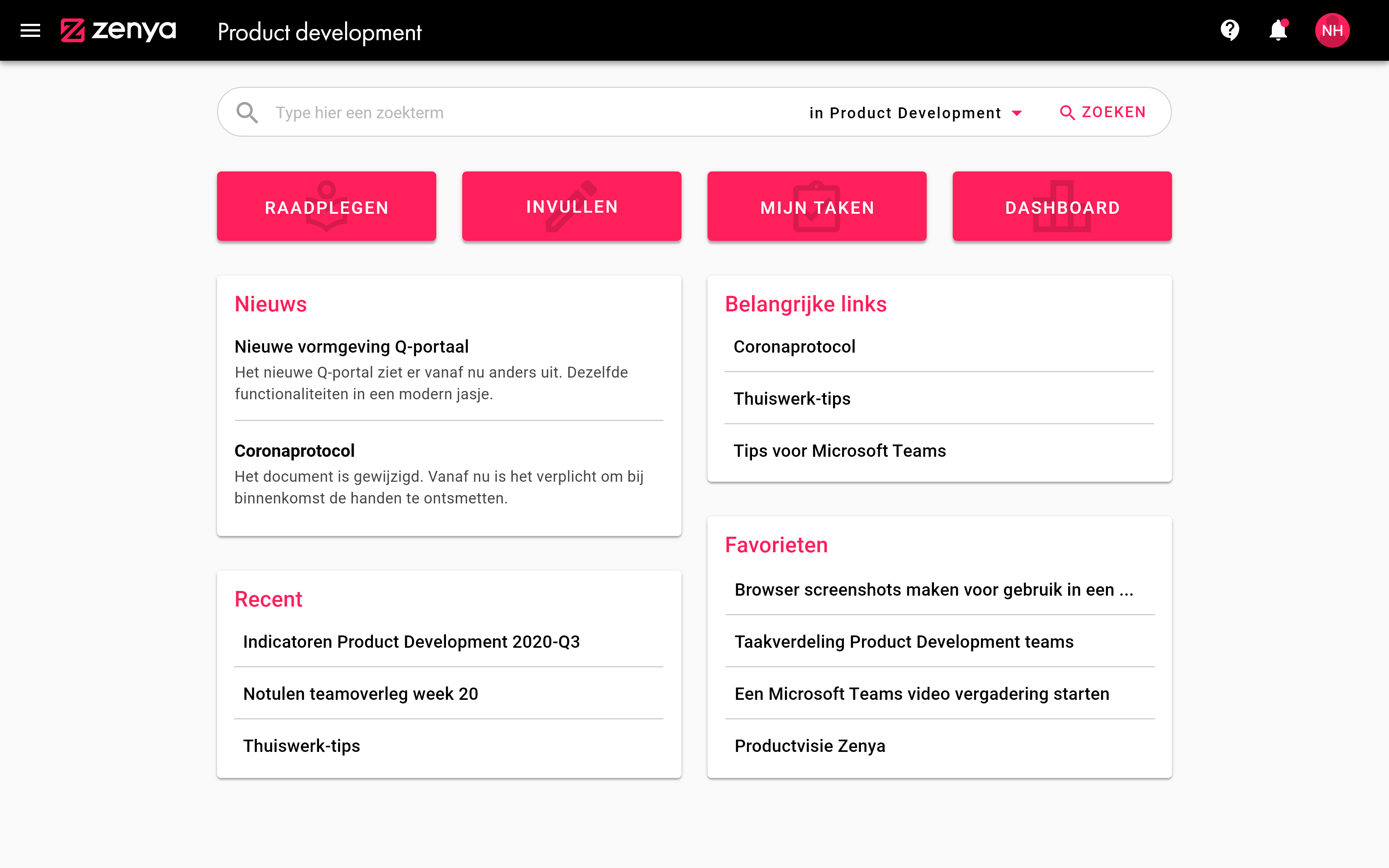The height and width of the screenshot is (868, 1389).
Task: Open the Coronaprotocol news item
Action: click(294, 451)
